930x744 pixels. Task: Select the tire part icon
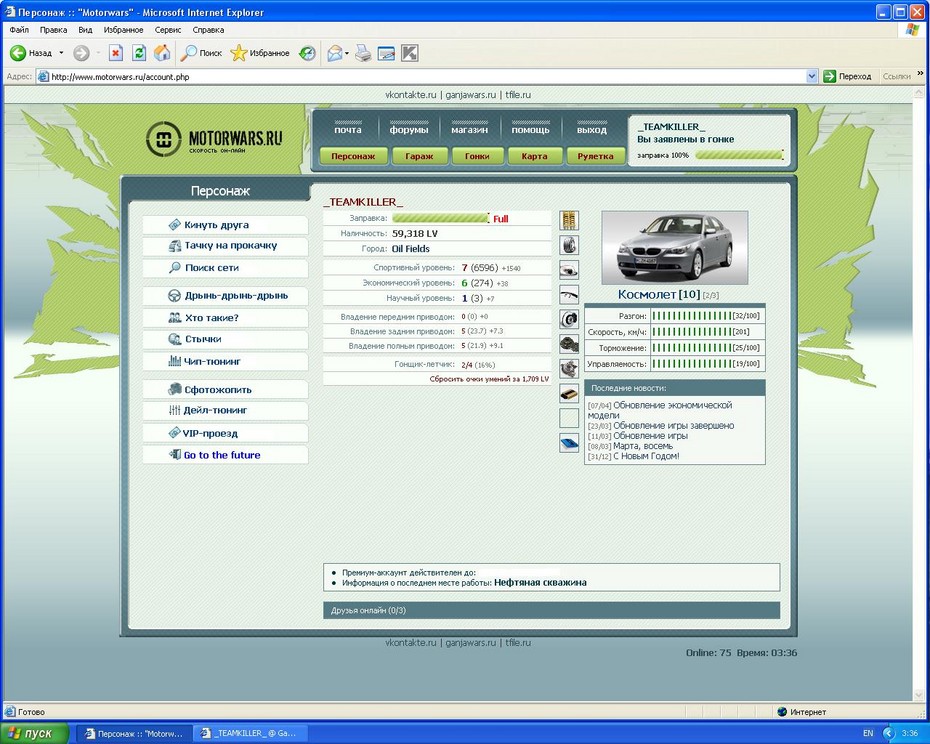[569, 245]
